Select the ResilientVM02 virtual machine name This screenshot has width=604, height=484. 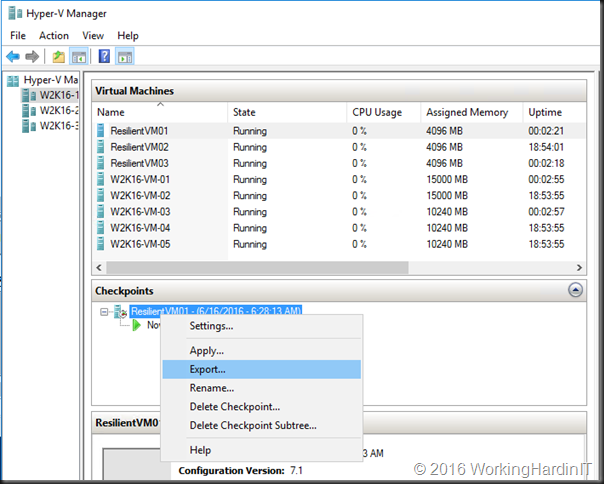coord(139,147)
